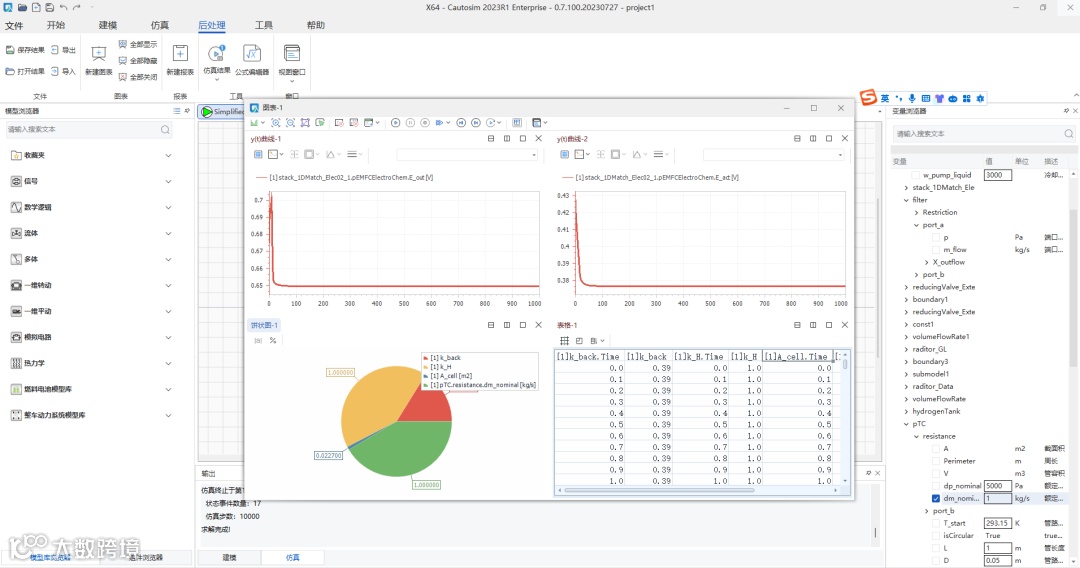Switch to the 工具 ribbon tab
This screenshot has height=568, width=1080.
pos(264,25)
